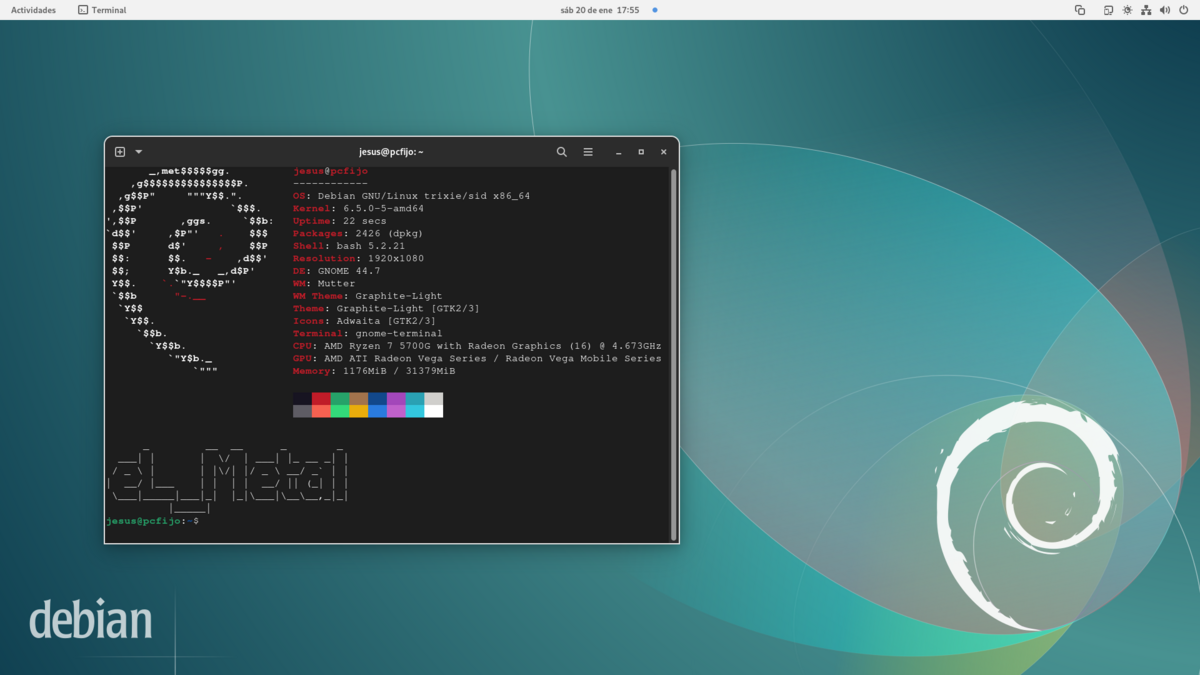Click the Shell: bash 5.2.21 line
This screenshot has width=1200, height=675.
[349, 246]
